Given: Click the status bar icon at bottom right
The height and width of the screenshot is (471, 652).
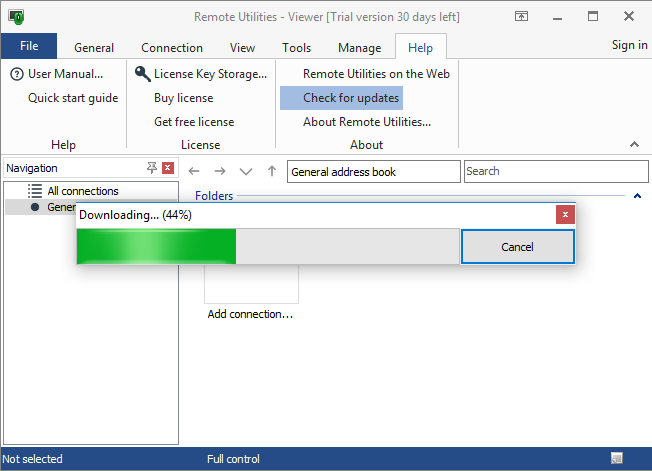Looking at the screenshot, I should click(617, 458).
